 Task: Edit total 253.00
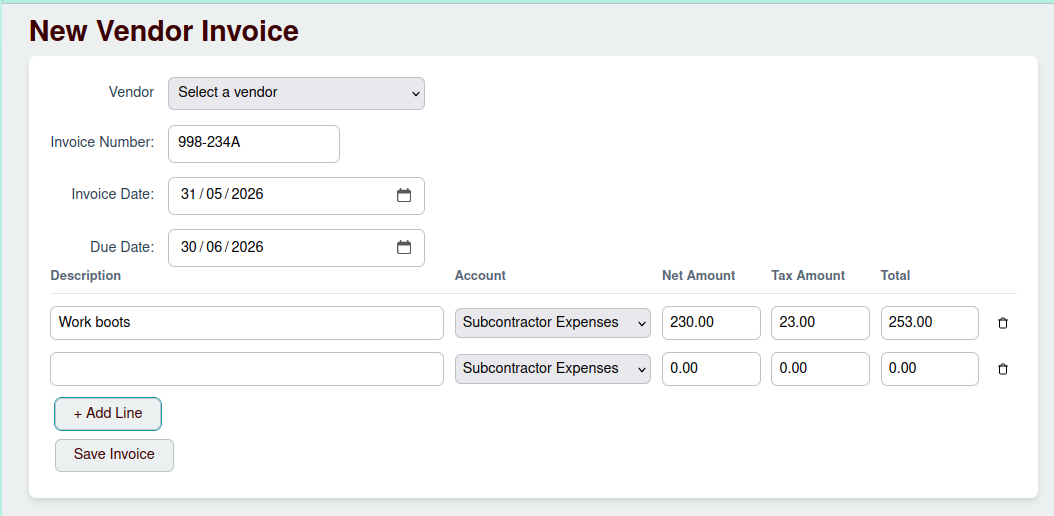(x=930, y=322)
